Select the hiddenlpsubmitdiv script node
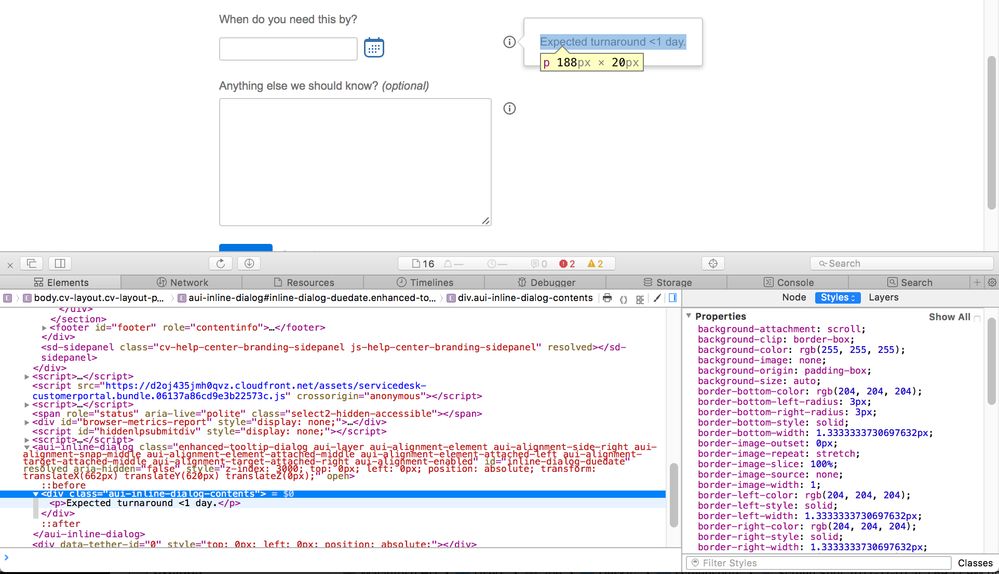The image size is (999, 574). click(210, 432)
